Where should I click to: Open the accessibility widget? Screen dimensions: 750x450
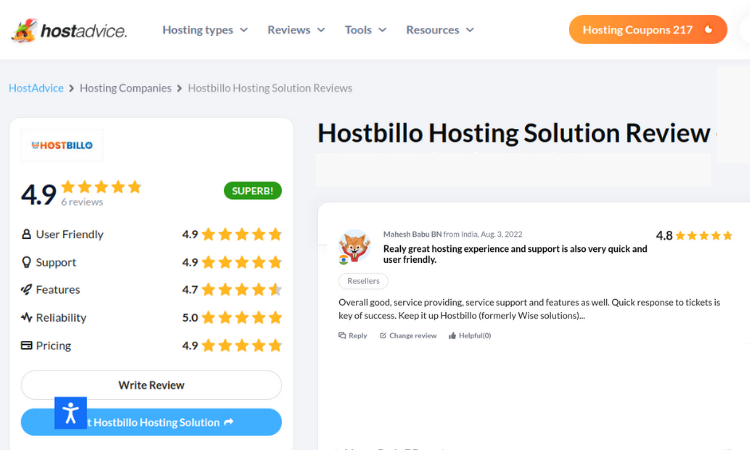click(x=71, y=413)
